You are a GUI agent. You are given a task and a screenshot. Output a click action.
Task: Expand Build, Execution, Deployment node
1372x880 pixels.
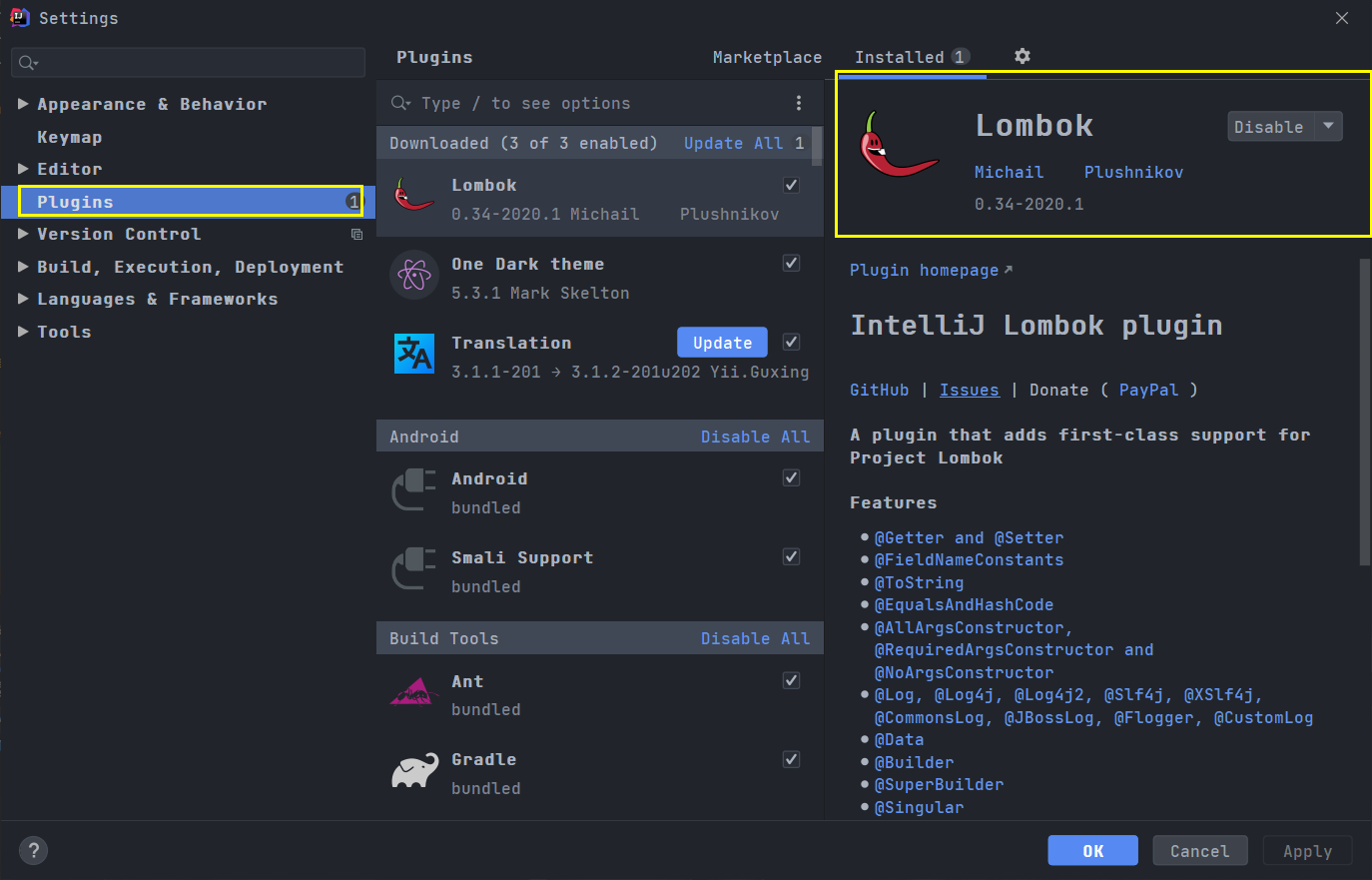coord(23,267)
